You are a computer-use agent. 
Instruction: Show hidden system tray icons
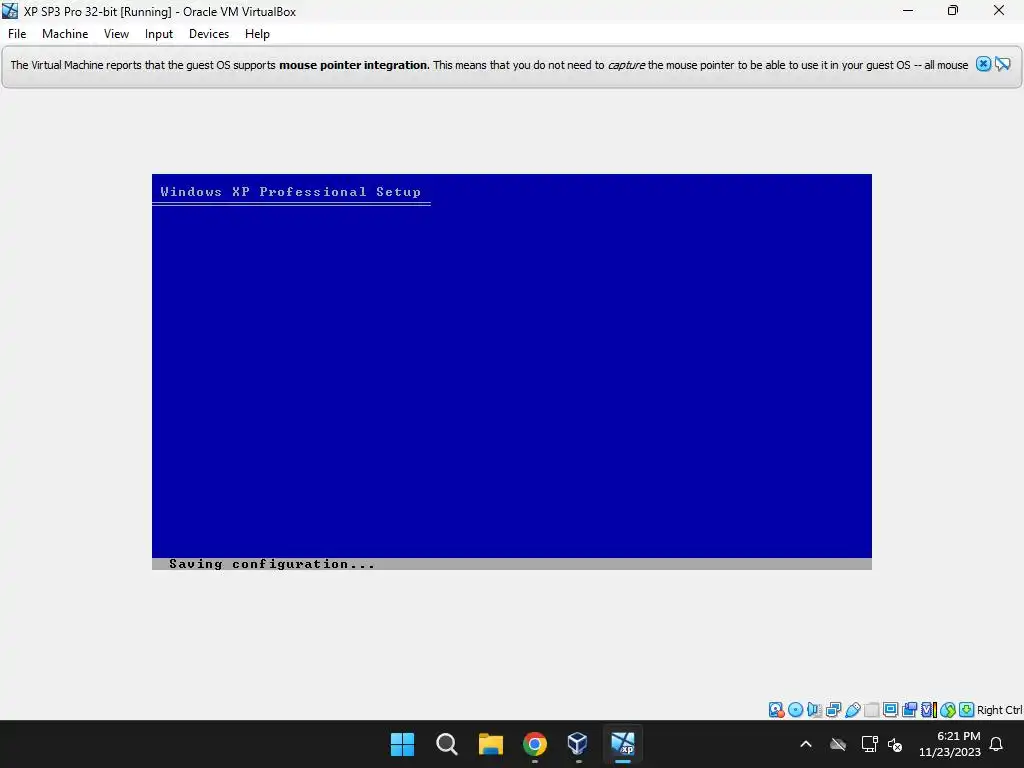click(x=806, y=744)
